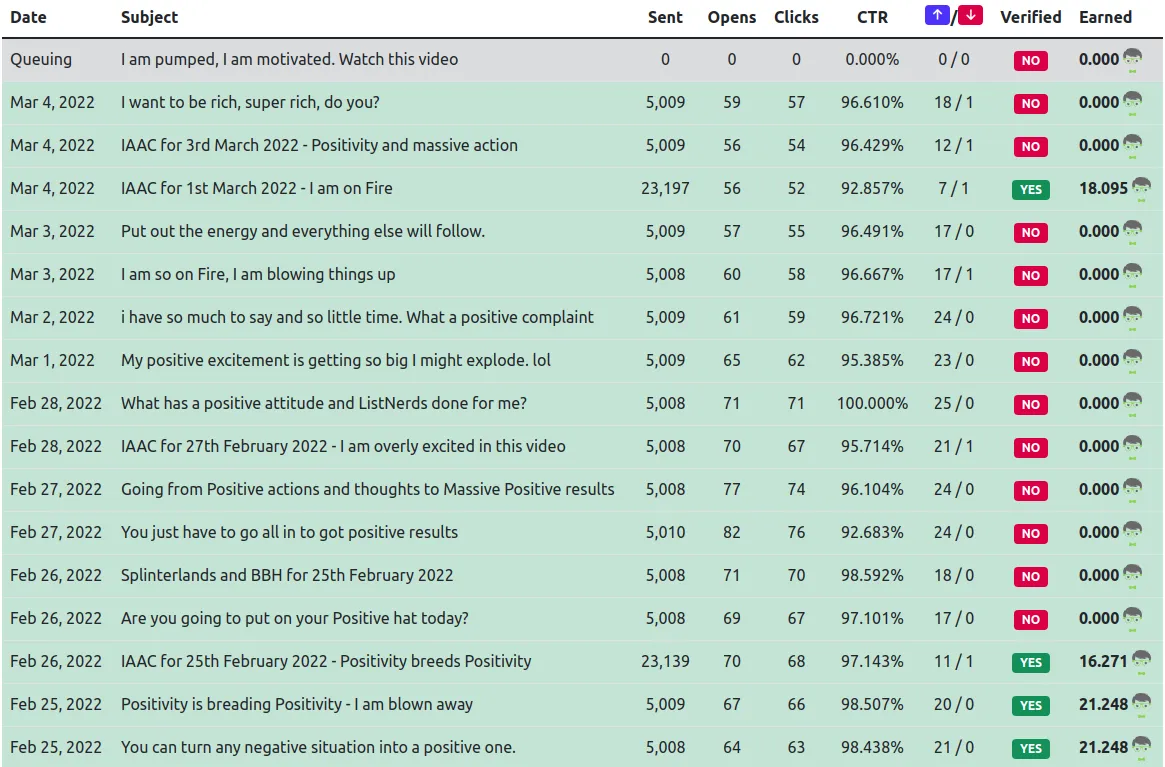Image resolution: width=1165 pixels, height=767 pixels.
Task: Open 'Splinterlands and BBH' subject
Action: 287,577
